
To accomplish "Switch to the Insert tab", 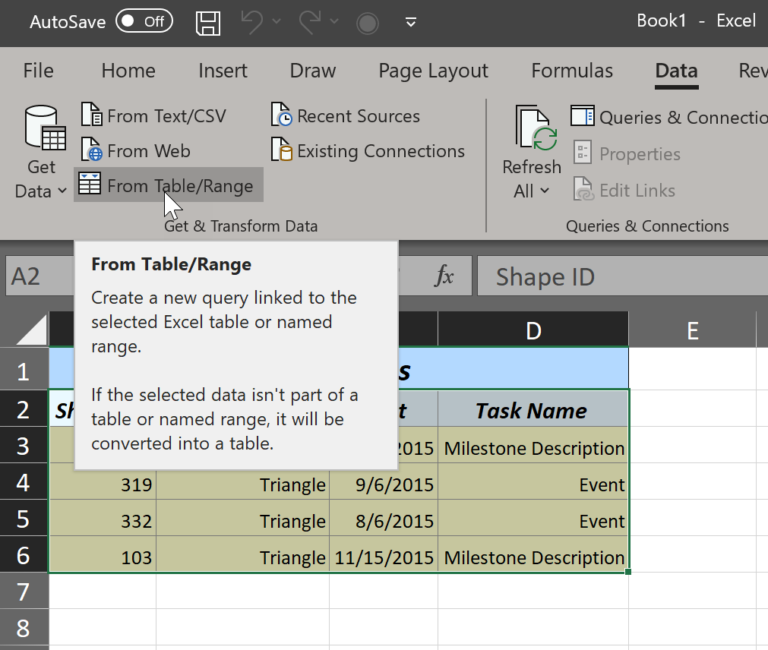I will coord(222,71).
